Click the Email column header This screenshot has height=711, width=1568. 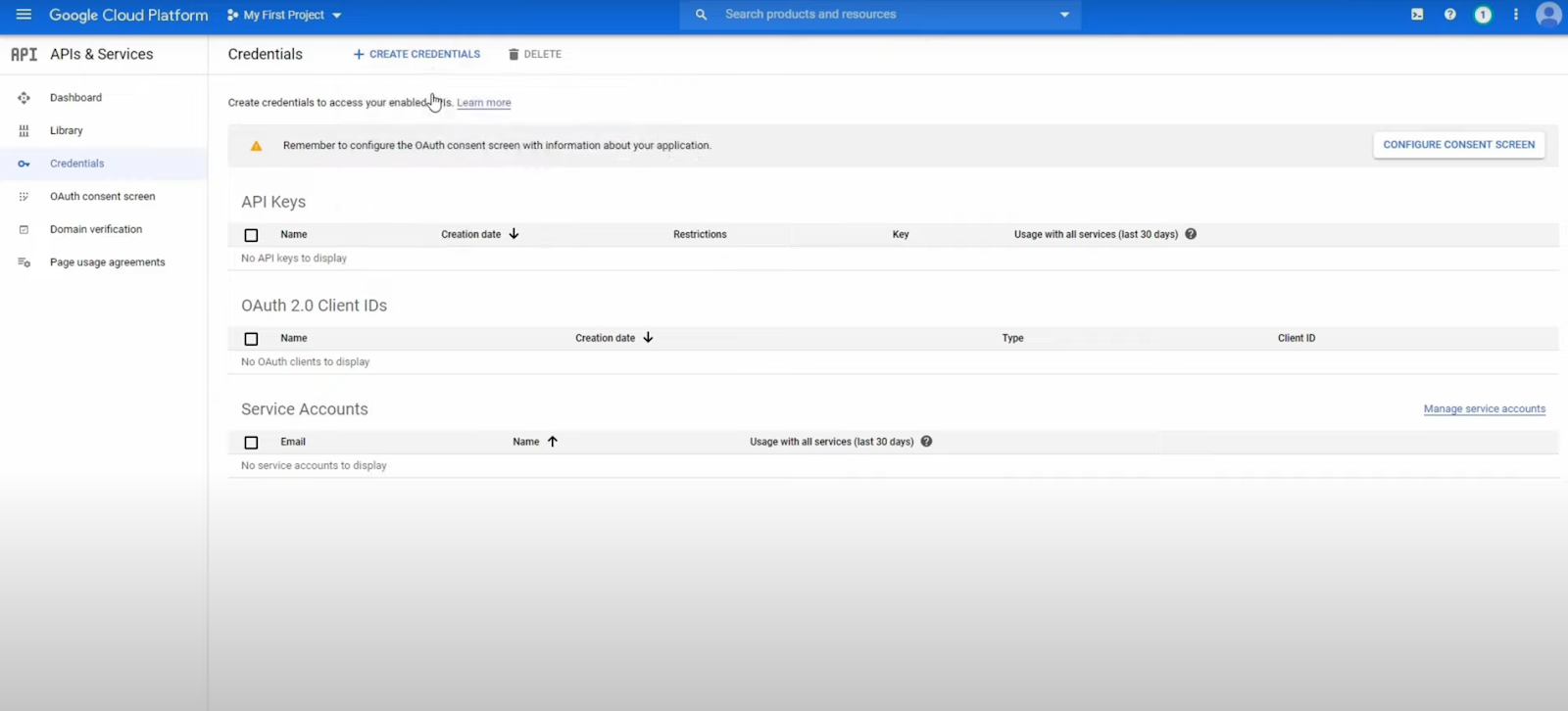coord(293,443)
